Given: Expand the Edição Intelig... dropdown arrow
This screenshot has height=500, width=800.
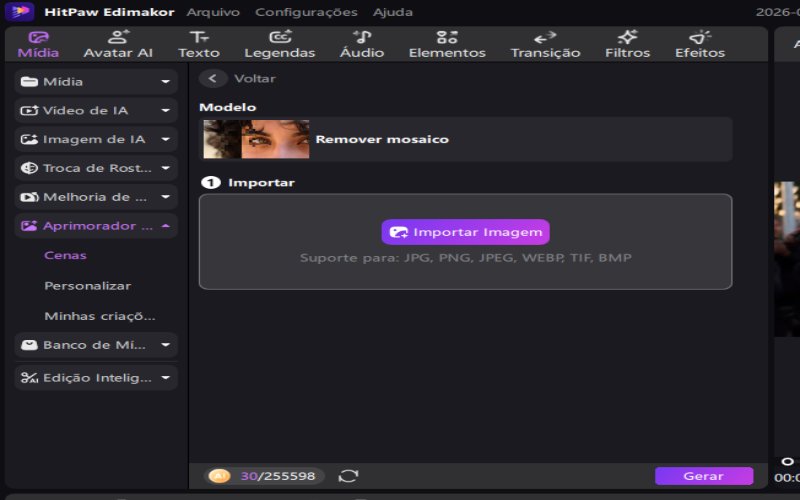Looking at the screenshot, I should click(x=165, y=378).
